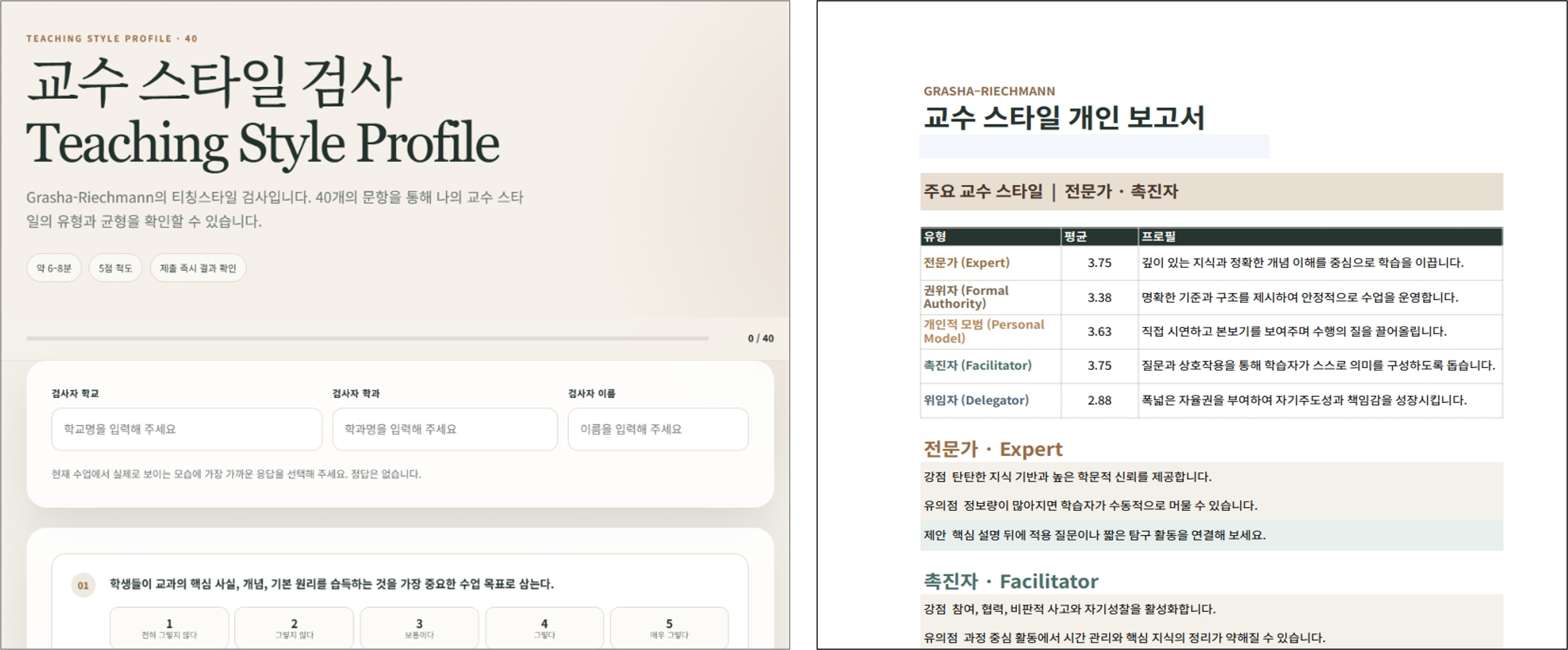The height and width of the screenshot is (650, 1568).
Task: Click the 촉진자 (Facilitator) table row label
Action: (978, 365)
